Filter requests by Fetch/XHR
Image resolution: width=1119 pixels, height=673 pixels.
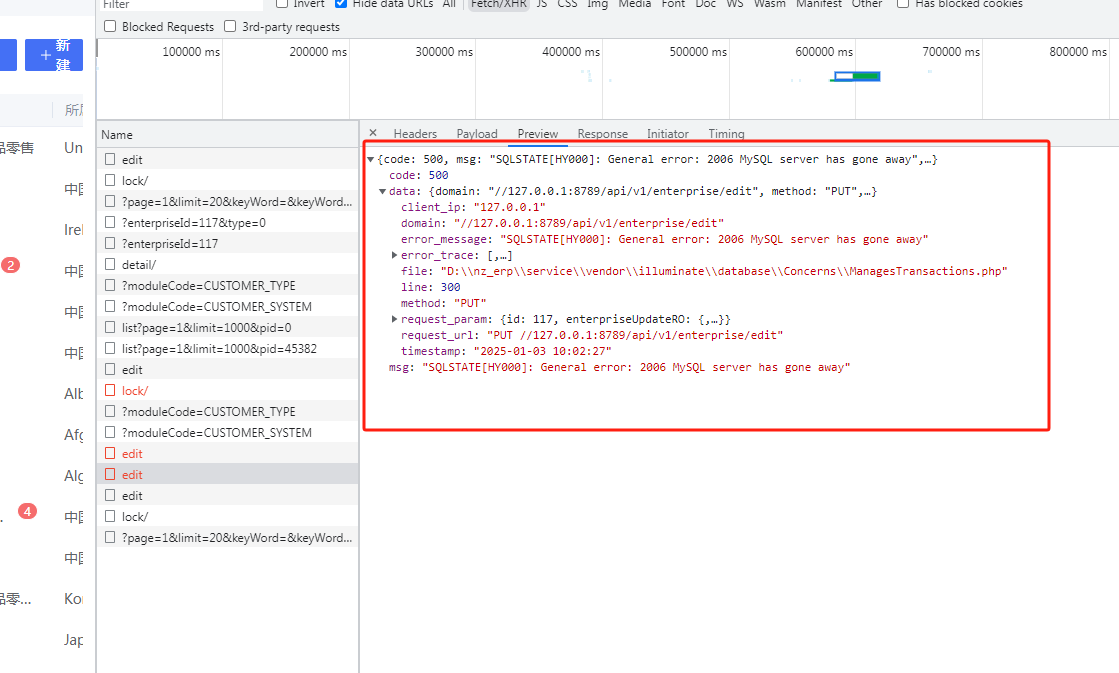point(499,4)
